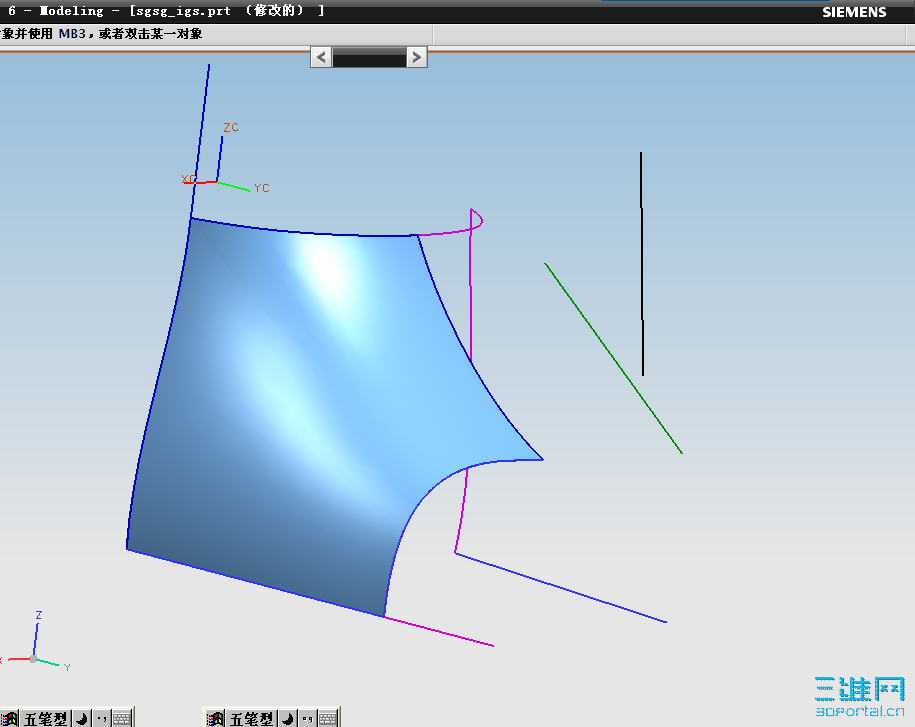Select the magenta vertical curve near the surface top
Screen dimensions: 915x727
pos(471,286)
